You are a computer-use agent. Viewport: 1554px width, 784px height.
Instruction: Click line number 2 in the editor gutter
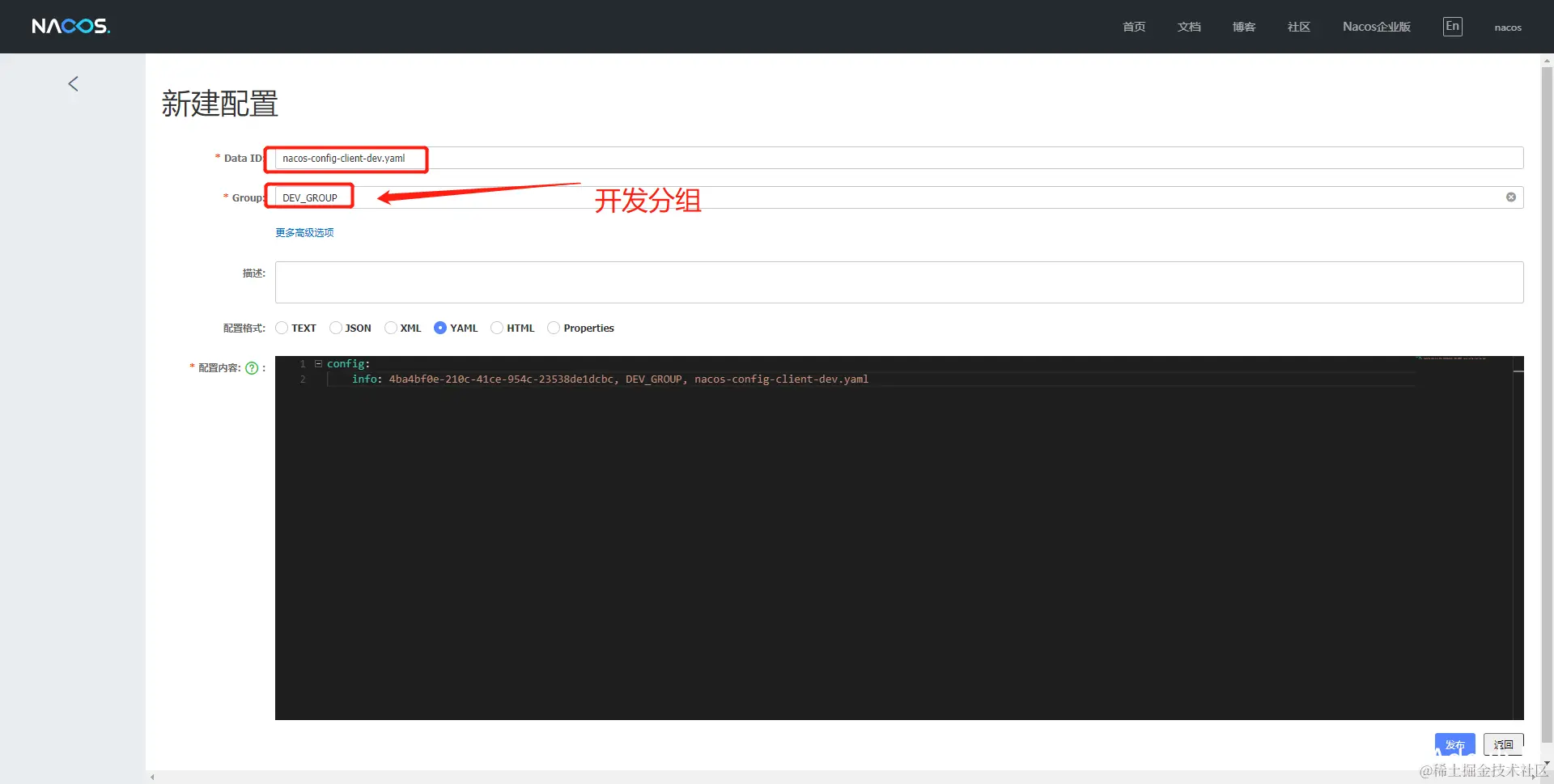(x=303, y=379)
